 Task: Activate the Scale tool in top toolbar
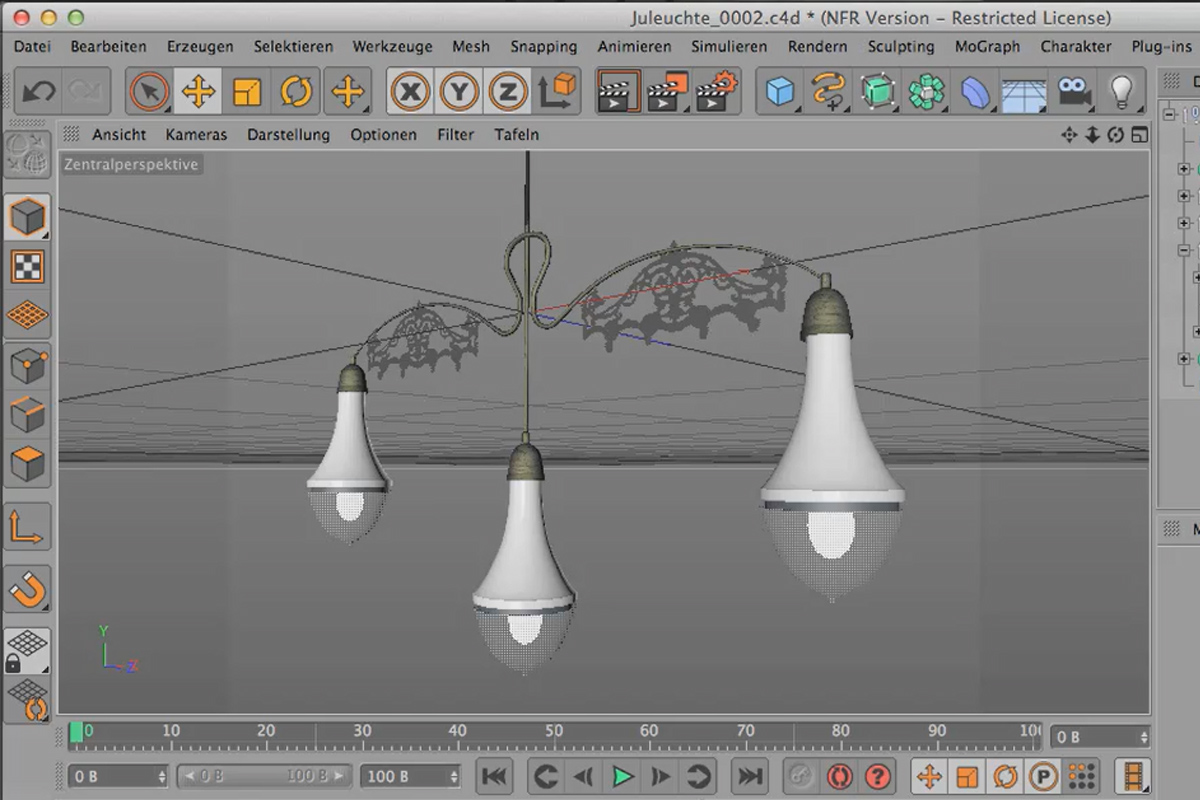(x=246, y=92)
